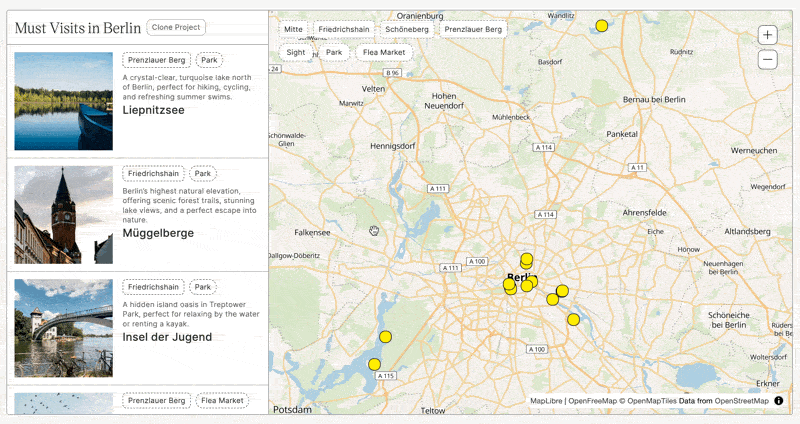The width and height of the screenshot is (800, 424).
Task: Click the Must Visits in Berlin heading
Action: [78, 28]
